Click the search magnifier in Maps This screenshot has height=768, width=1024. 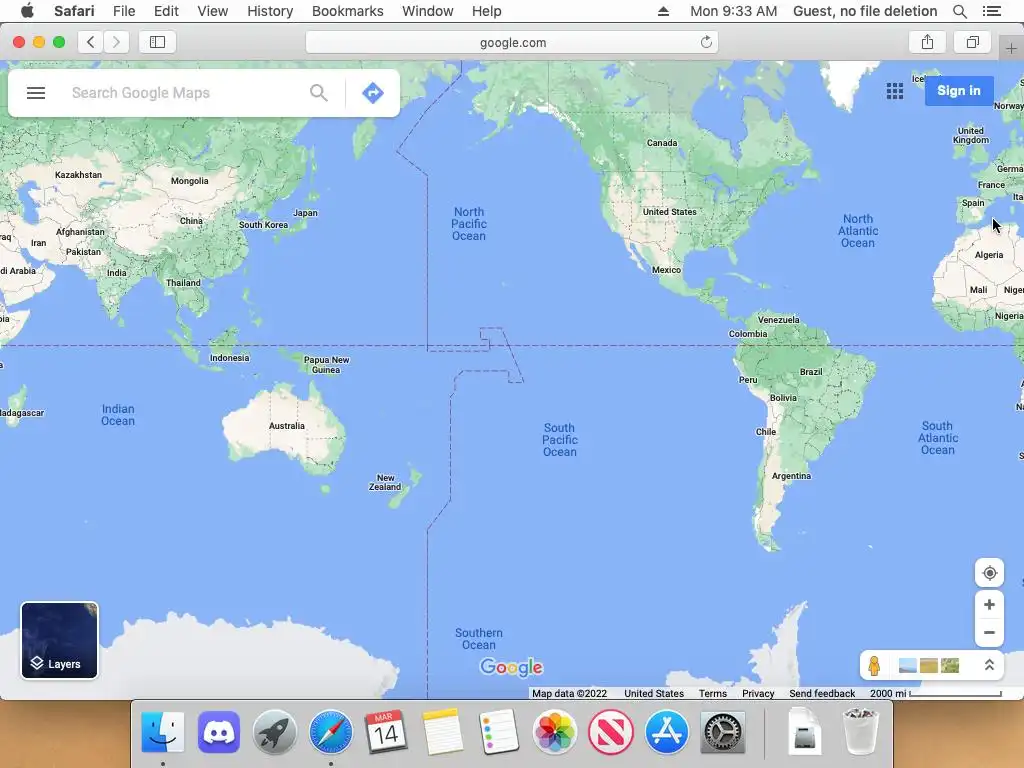[x=319, y=93]
